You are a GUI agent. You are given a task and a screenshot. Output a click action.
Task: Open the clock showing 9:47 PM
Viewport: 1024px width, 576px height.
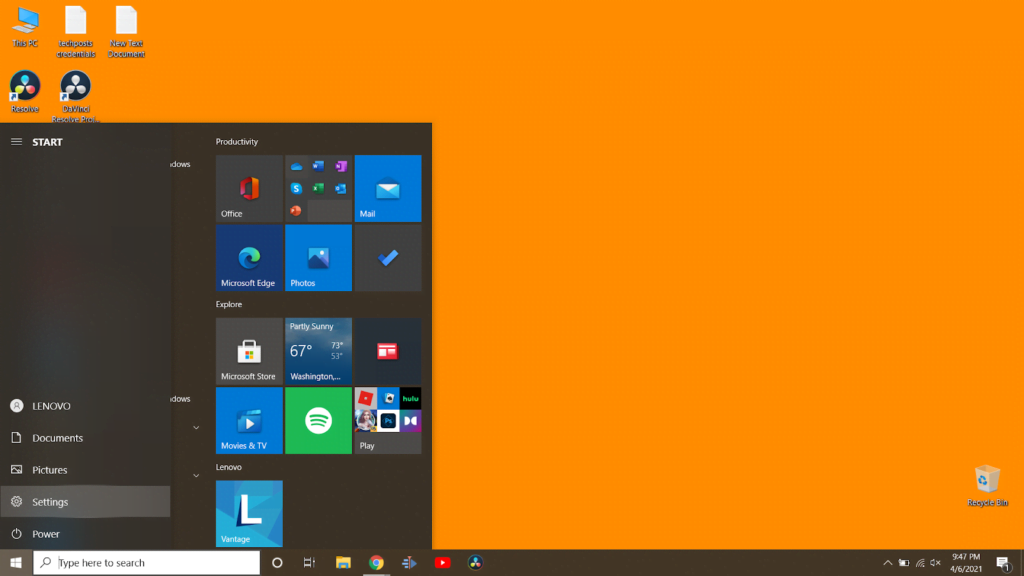(x=966, y=562)
